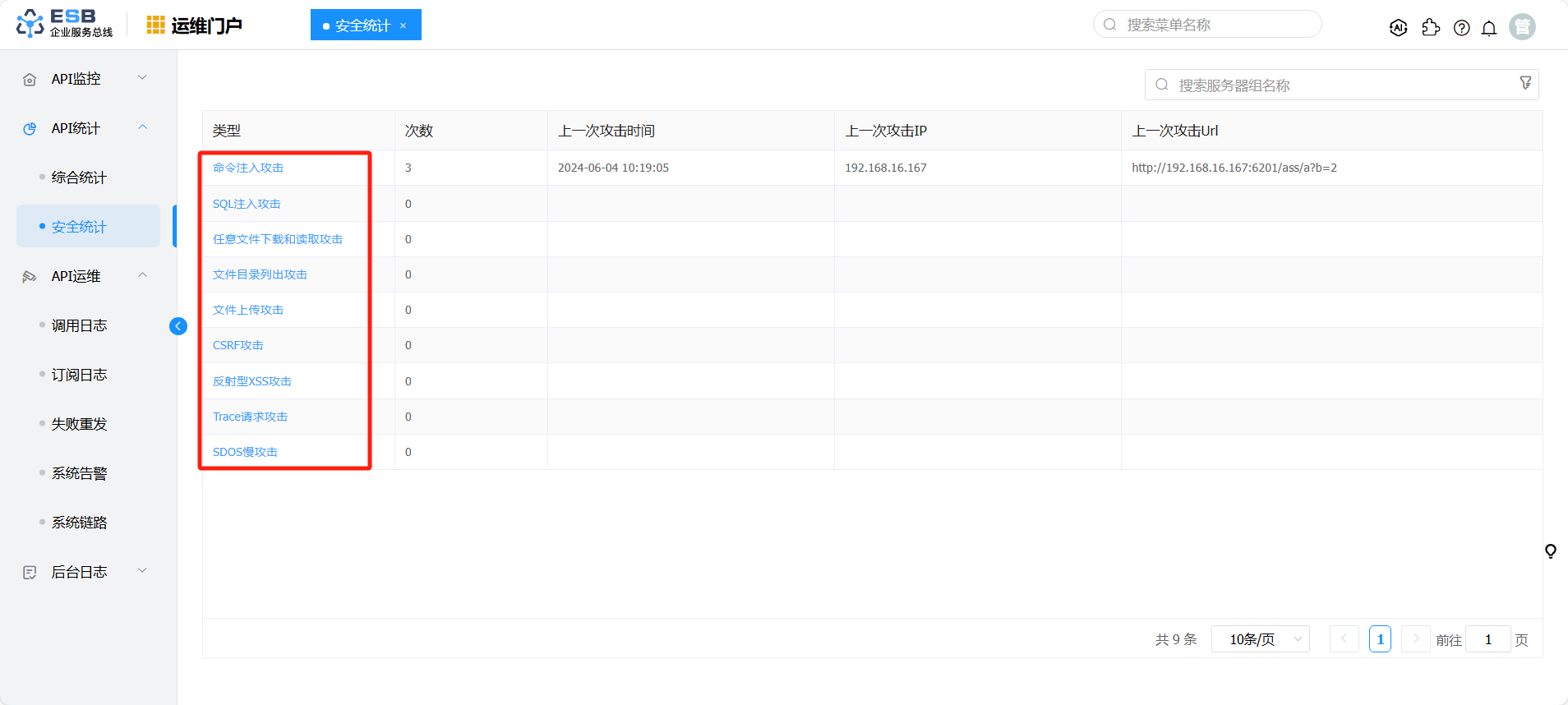Open the SQL注入攻击 link

[247, 204]
